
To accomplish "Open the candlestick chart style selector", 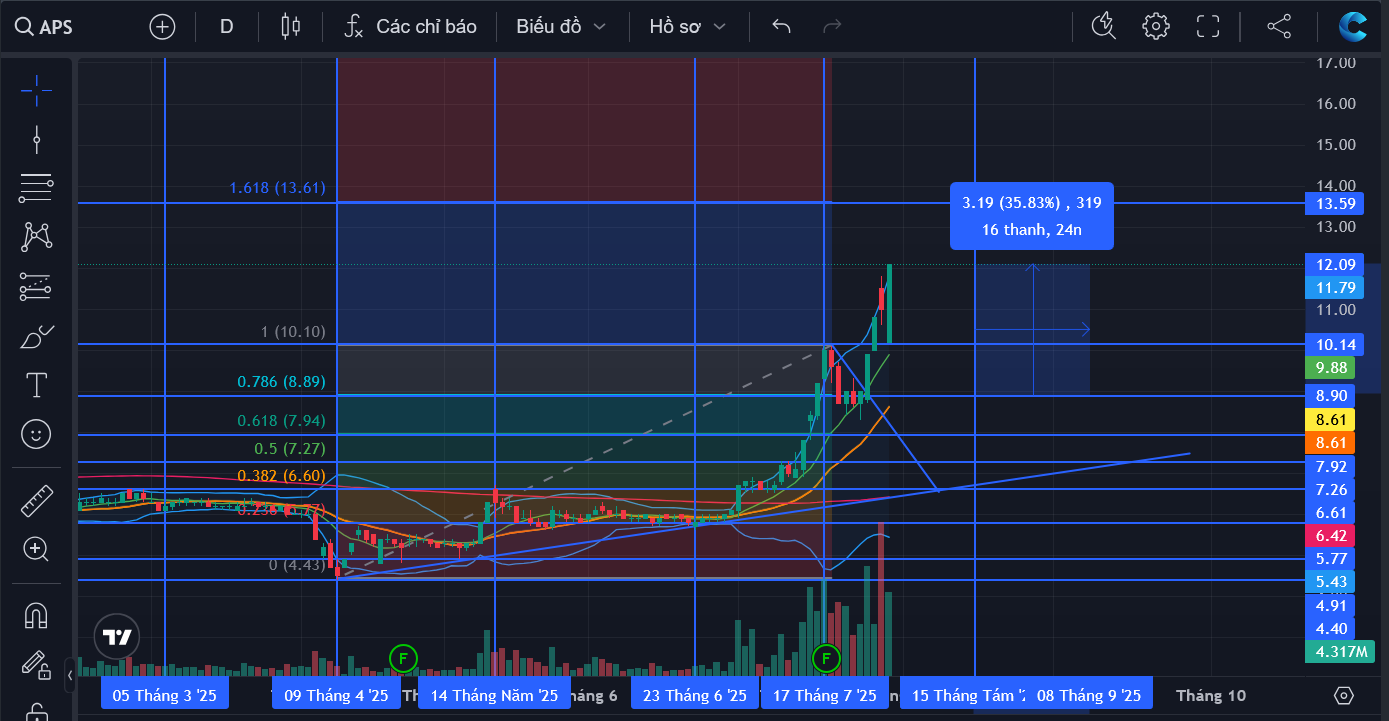I will pos(291,27).
